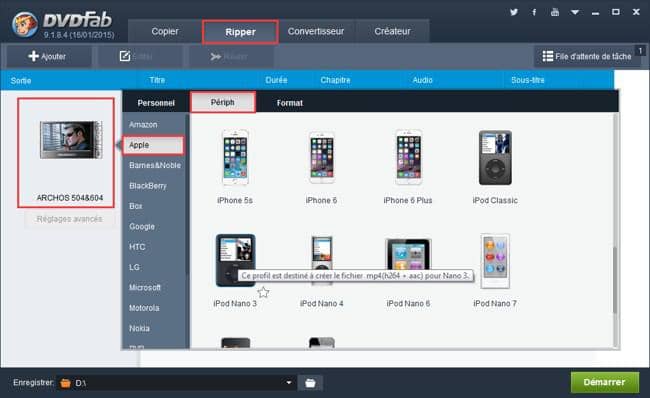
Task: Select HTC in the brand list
Action: [x=137, y=247]
